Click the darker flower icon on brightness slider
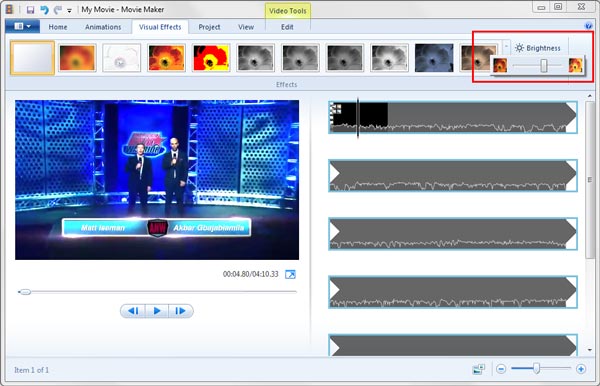Viewport: 600px width, 386px height. click(x=500, y=65)
